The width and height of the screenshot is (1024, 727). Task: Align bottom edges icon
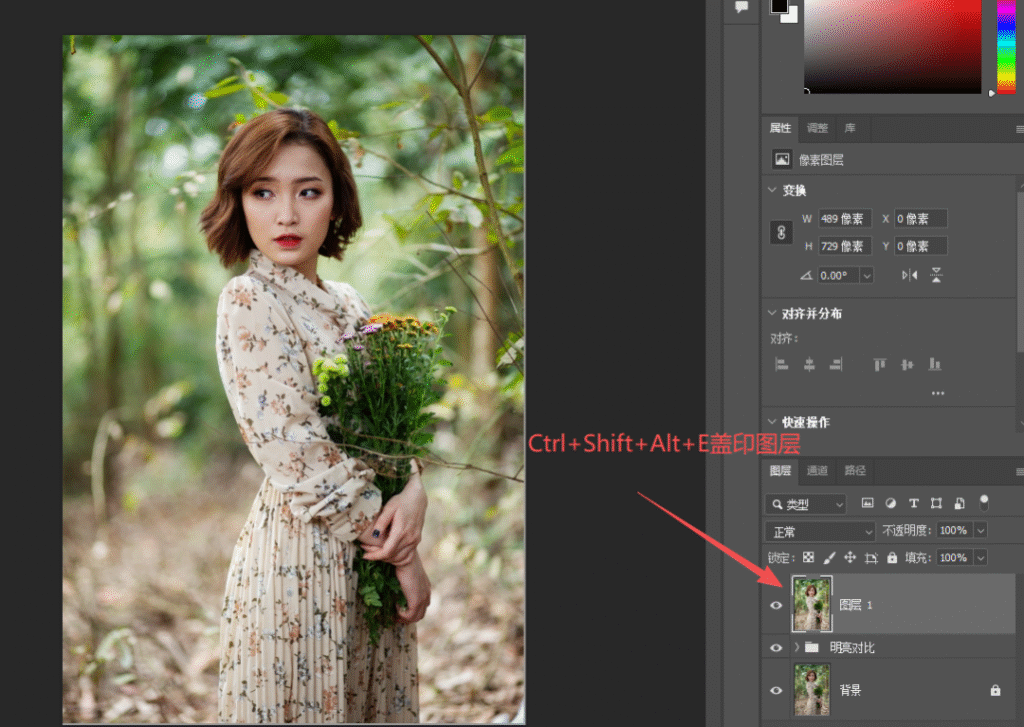coord(935,364)
